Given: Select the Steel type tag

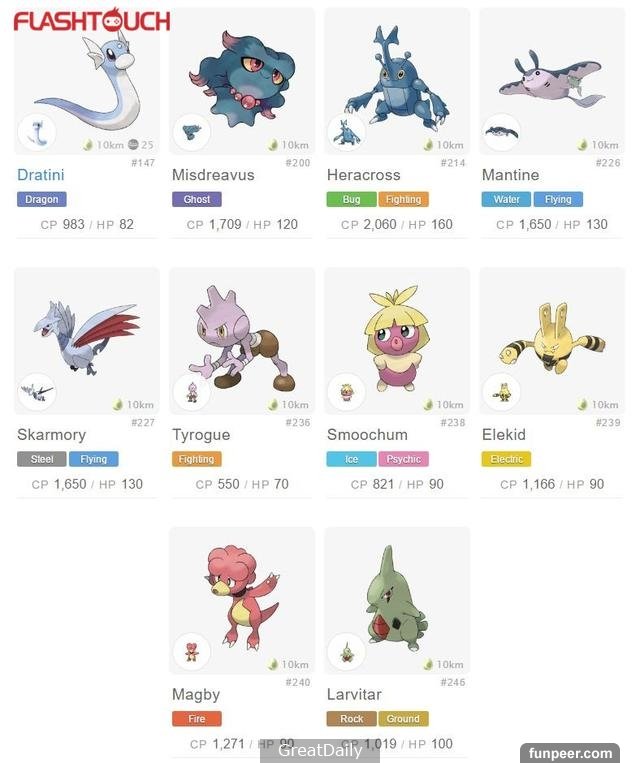Looking at the screenshot, I should [x=42, y=459].
